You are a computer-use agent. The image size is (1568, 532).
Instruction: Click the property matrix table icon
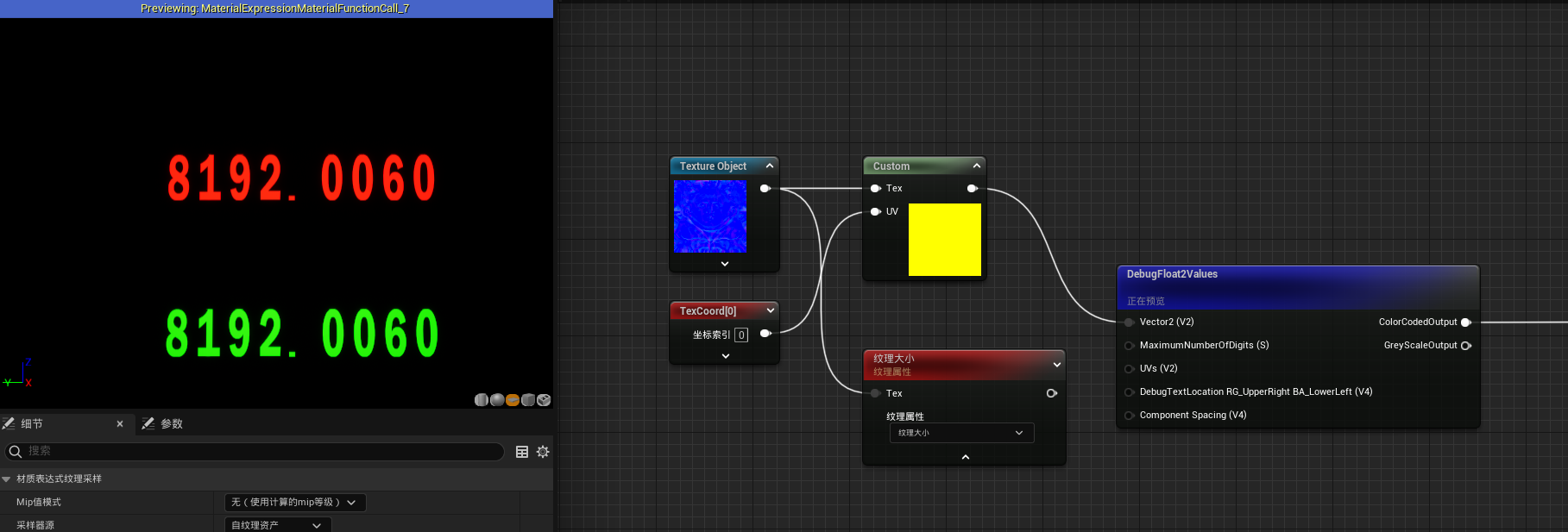click(x=522, y=452)
